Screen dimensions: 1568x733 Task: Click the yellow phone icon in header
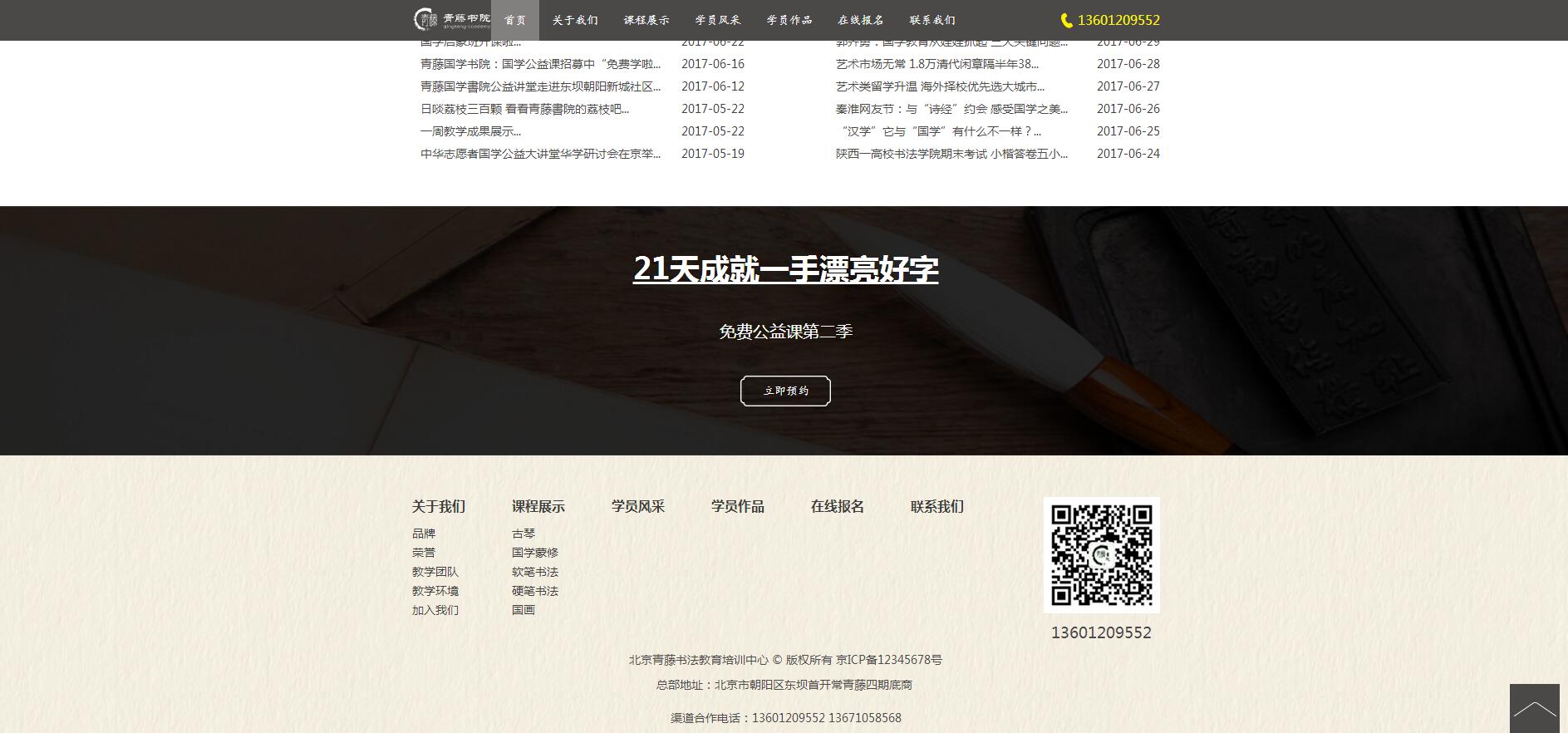[x=1066, y=21]
